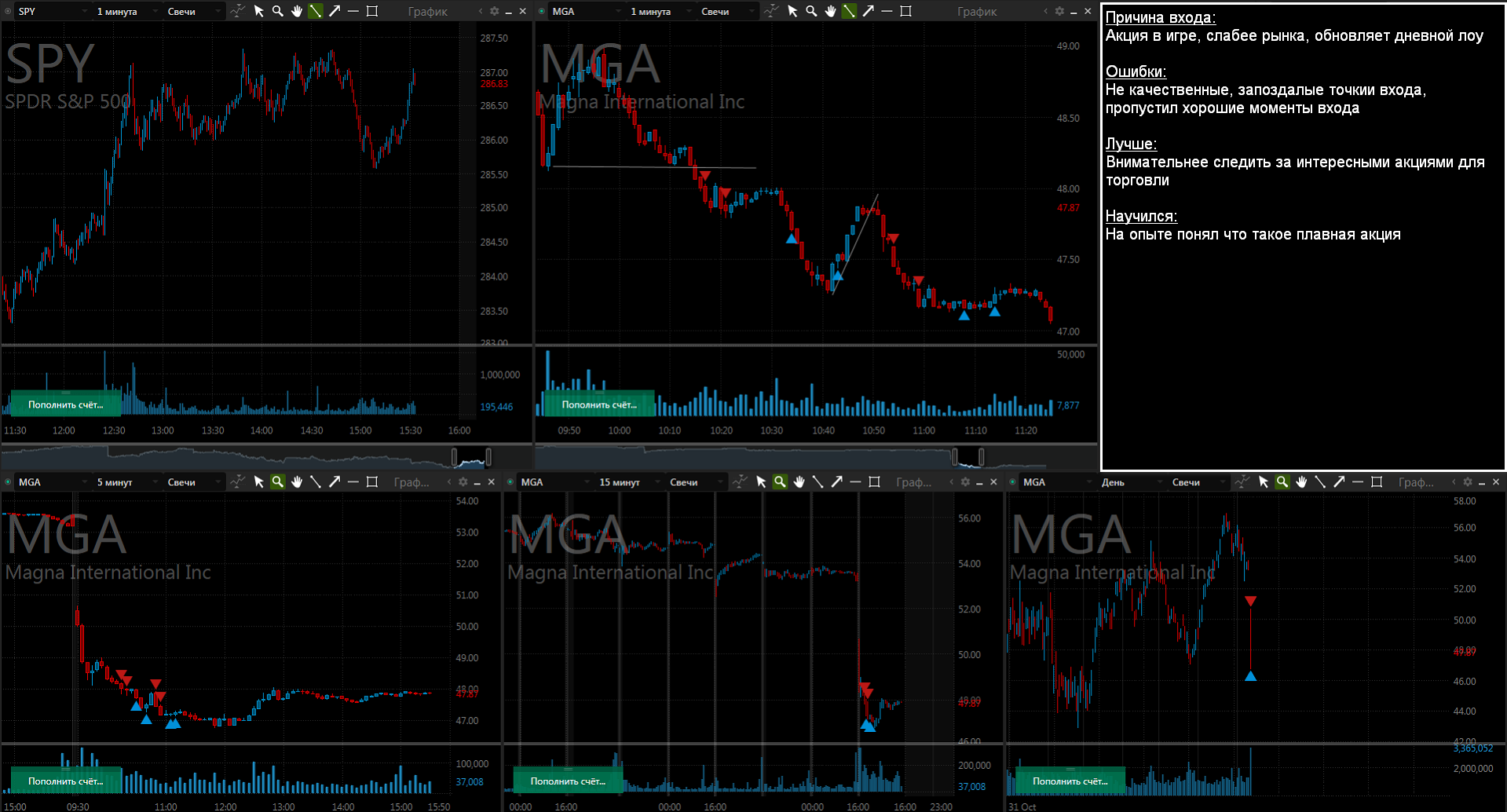
Task: Toggle link dot of MGA День panel
Action: click(x=1013, y=481)
